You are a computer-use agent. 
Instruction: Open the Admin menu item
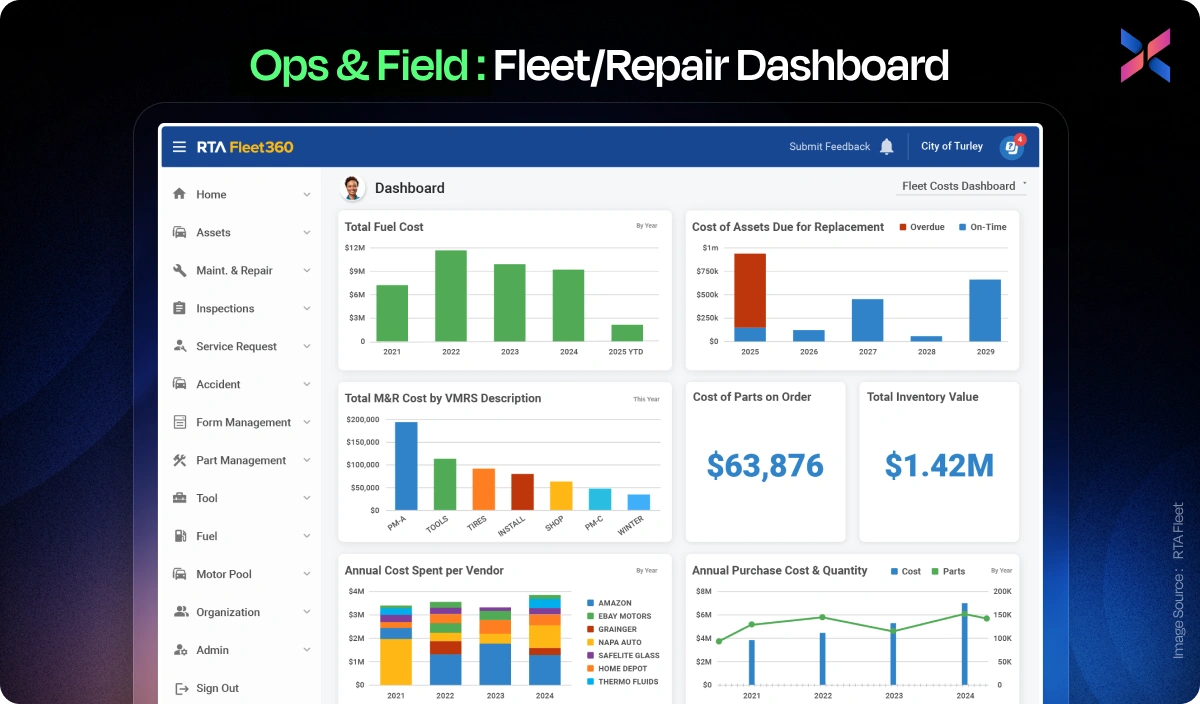(x=241, y=650)
